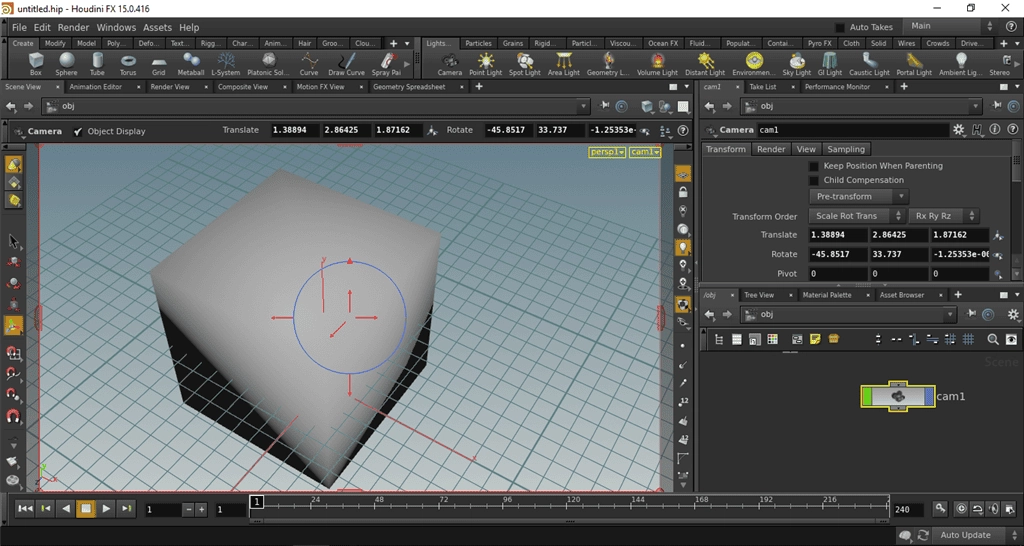Open the Main desktop dropdown
Screen dimensions: 1024x546
point(951,26)
